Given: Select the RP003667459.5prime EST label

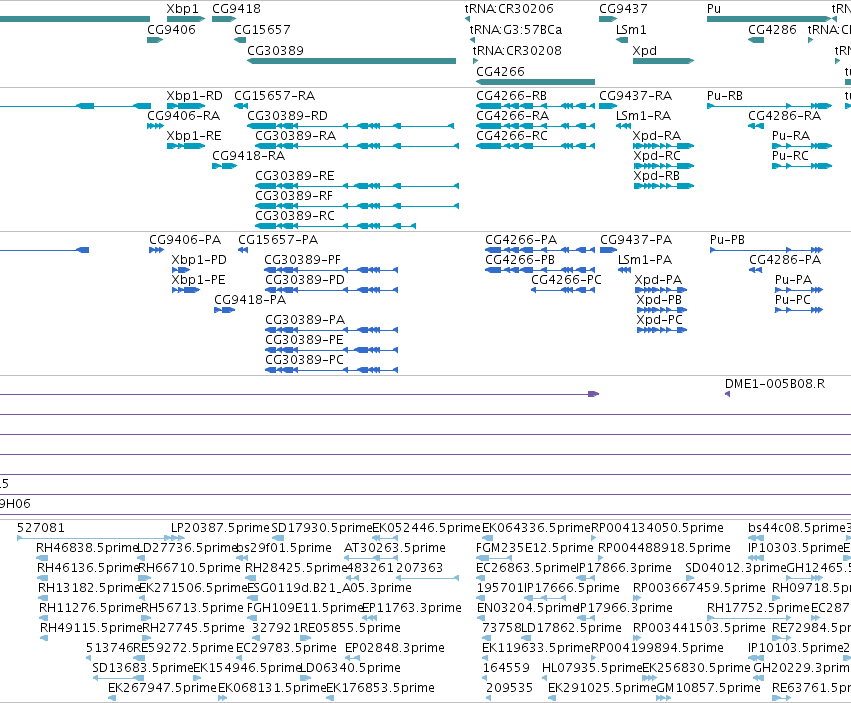Looking at the screenshot, I should pos(699,588).
